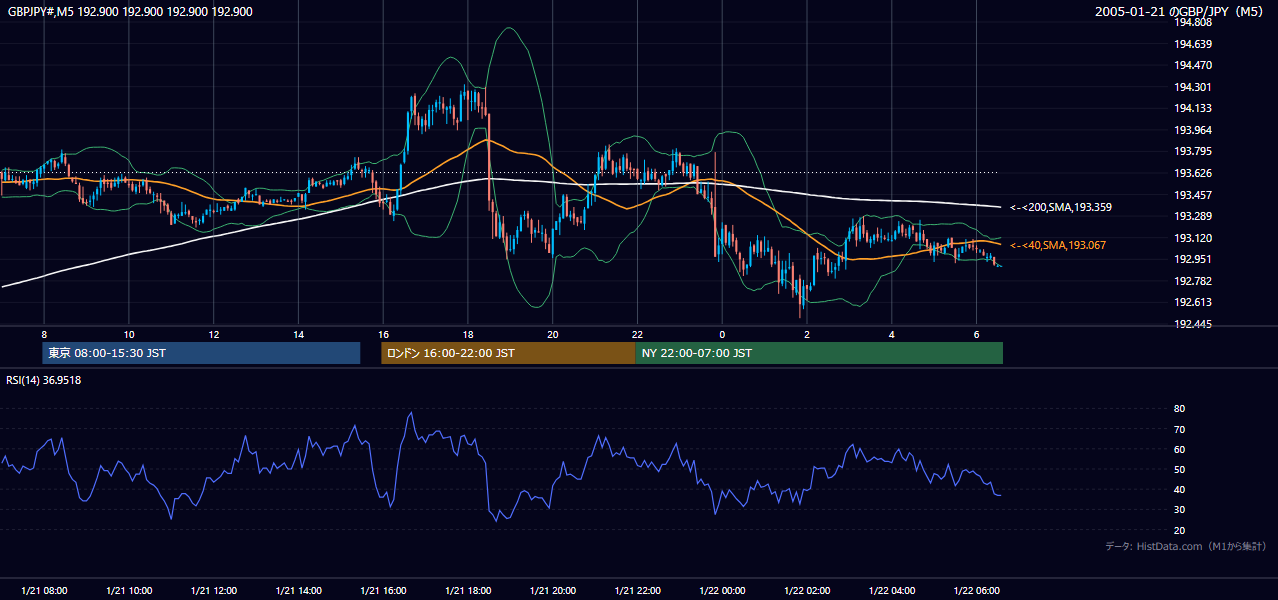
Task: Click price axis value 194.808
Action: point(1192,23)
